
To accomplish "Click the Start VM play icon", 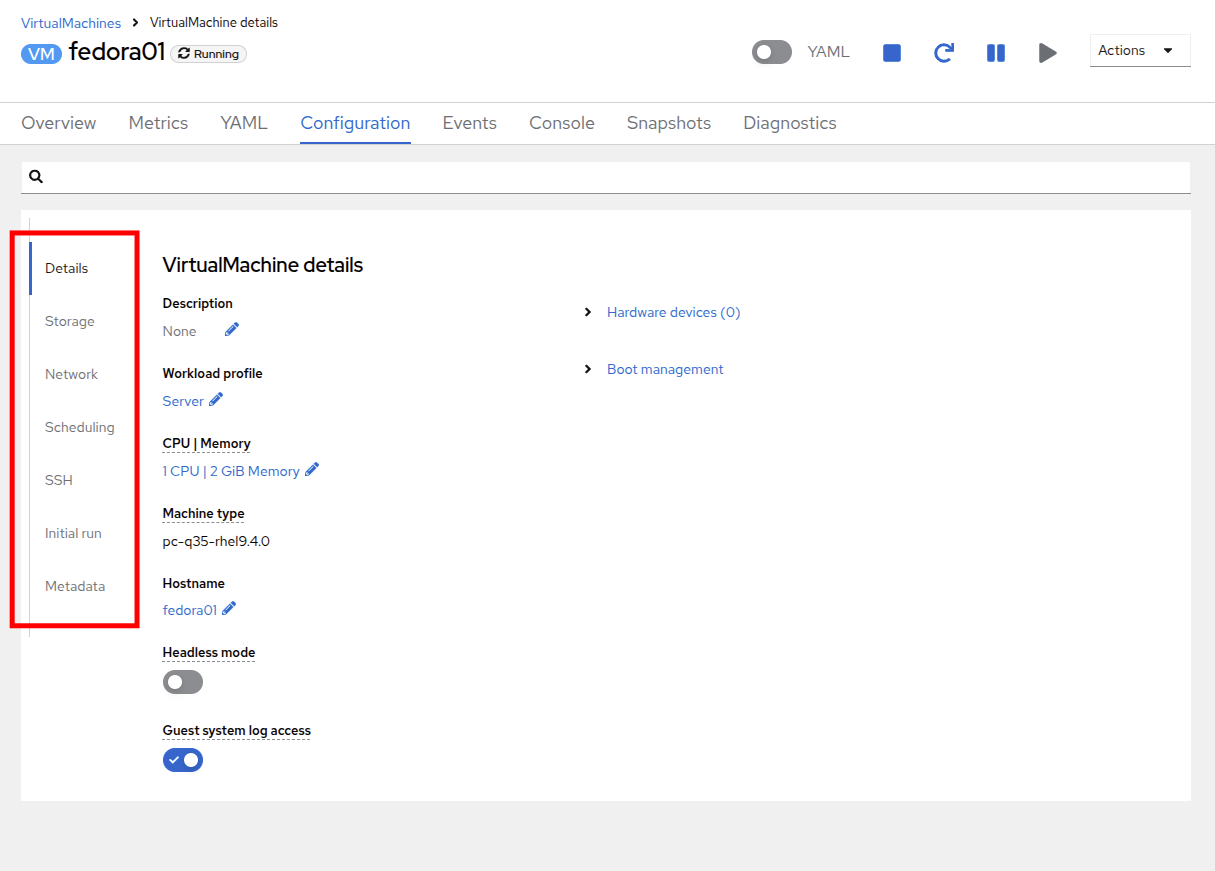I will point(1047,53).
